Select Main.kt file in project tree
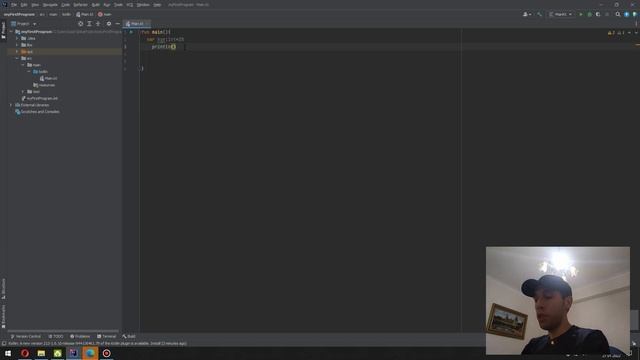The width and height of the screenshot is (640, 360). coord(48,78)
